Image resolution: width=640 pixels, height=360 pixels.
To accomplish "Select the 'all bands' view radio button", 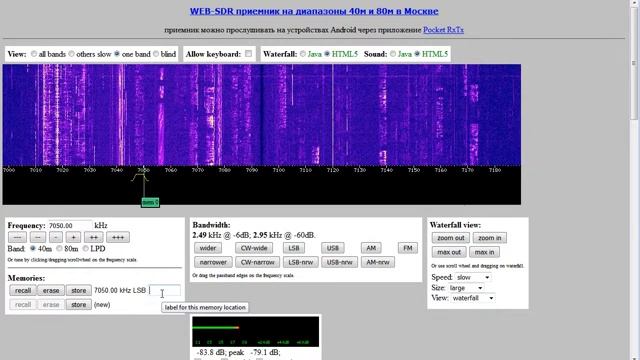I will pyautogui.click(x=34, y=54).
